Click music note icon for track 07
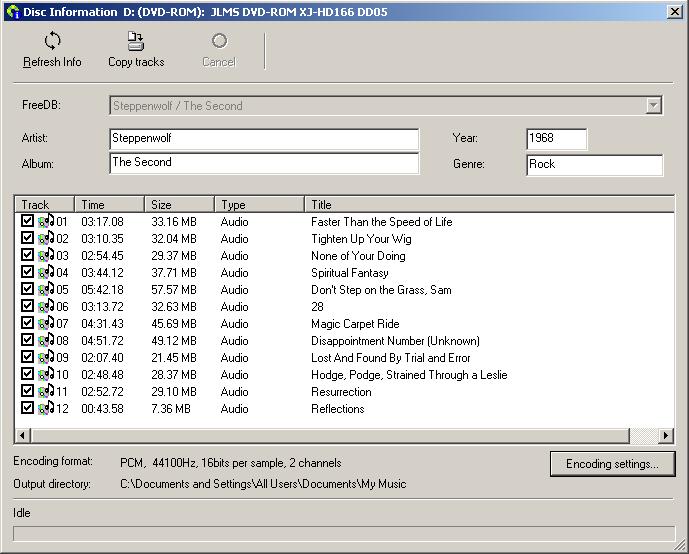Image resolution: width=689 pixels, height=554 pixels. click(46, 323)
